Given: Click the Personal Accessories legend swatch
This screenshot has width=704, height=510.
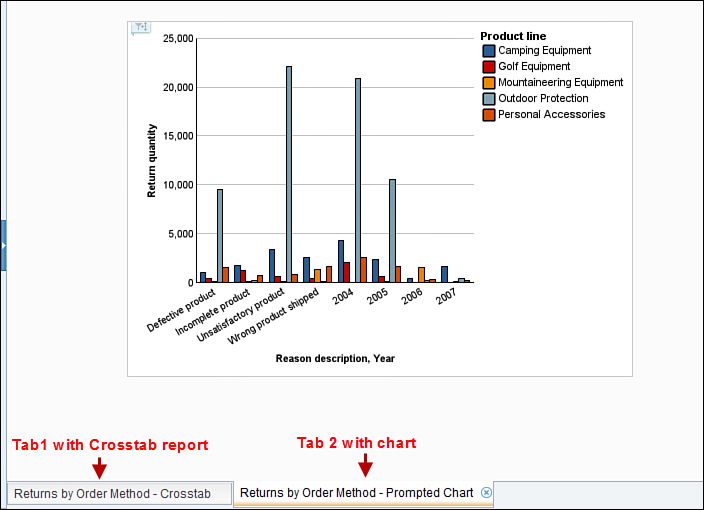Looking at the screenshot, I should click(x=488, y=115).
